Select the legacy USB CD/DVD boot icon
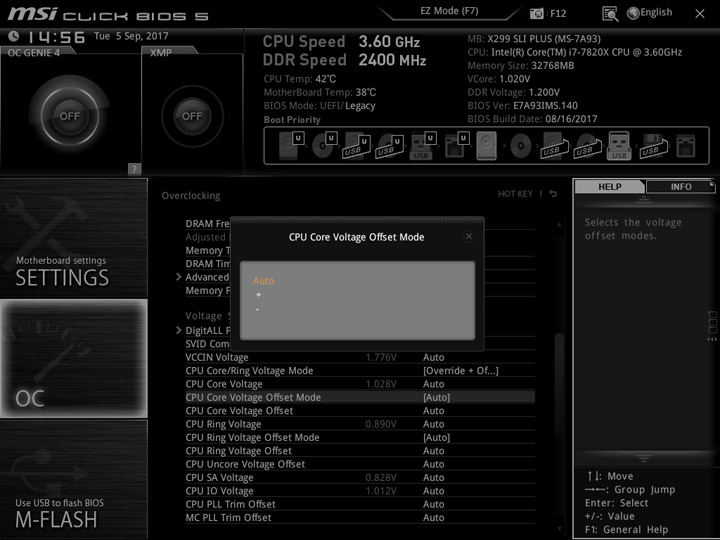Image resolution: width=720 pixels, height=540 pixels. click(x=588, y=146)
